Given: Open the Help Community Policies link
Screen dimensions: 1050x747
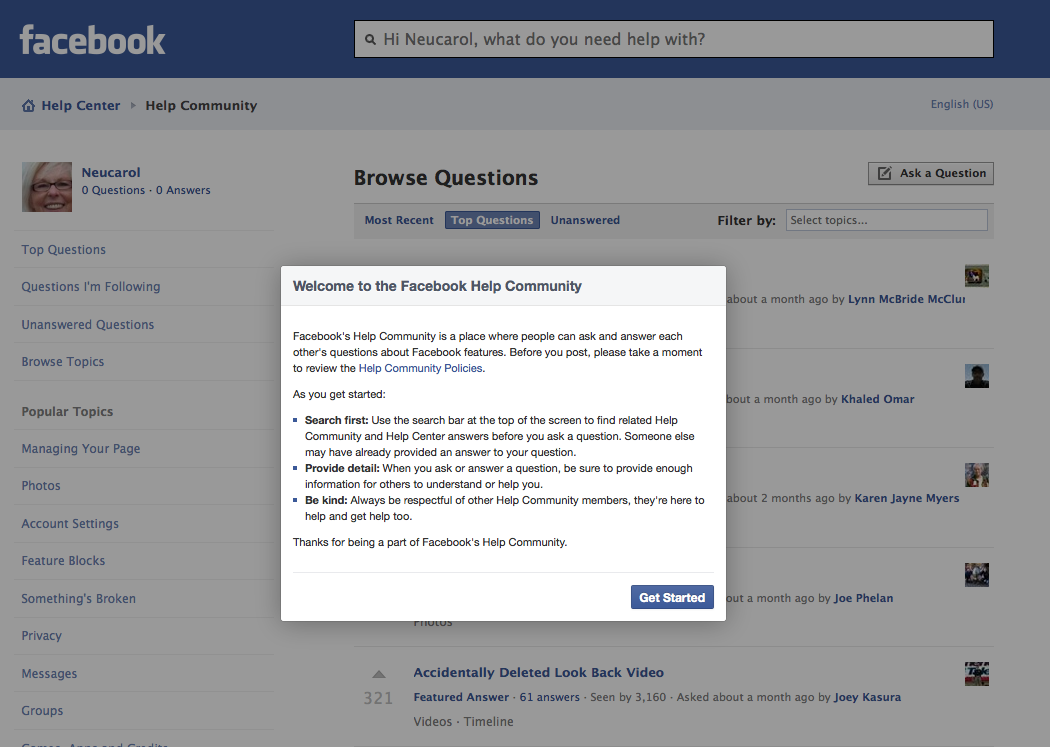Looking at the screenshot, I should pos(420,368).
